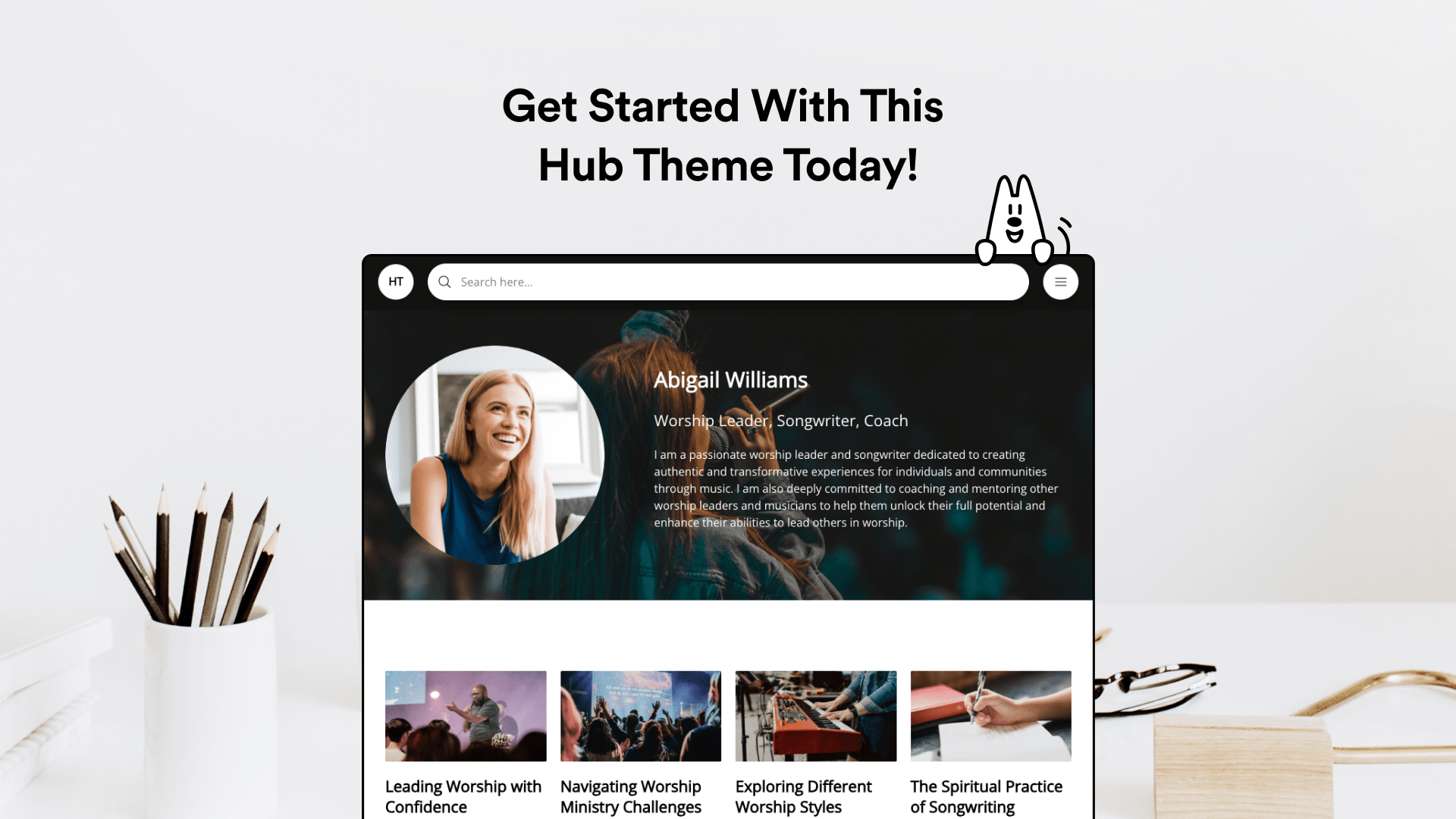Click the 'Leading Worship with Confidence' thumbnail
The height and width of the screenshot is (819, 1456).
465,716
